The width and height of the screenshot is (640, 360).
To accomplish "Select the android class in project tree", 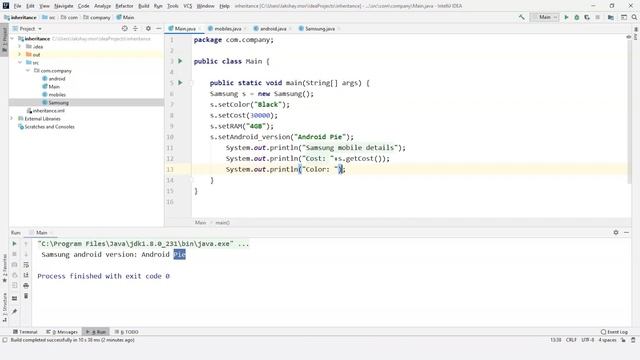I will tap(53, 79).
